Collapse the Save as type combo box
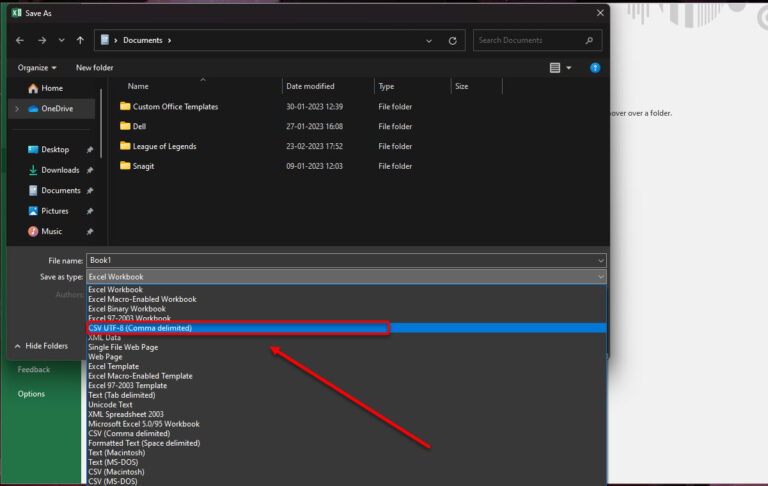The height and width of the screenshot is (486, 768). pyautogui.click(x=346, y=277)
